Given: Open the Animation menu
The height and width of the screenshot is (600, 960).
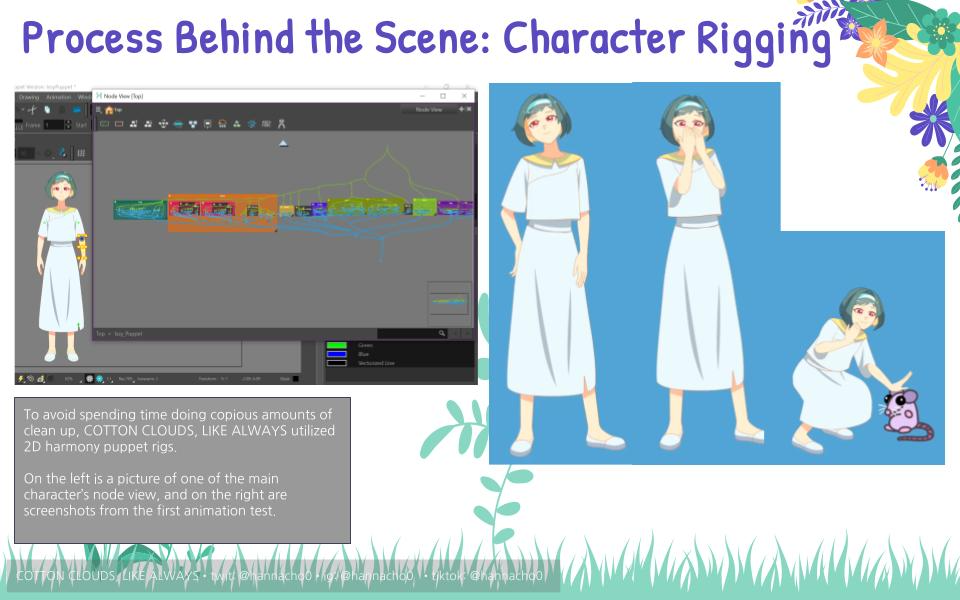Looking at the screenshot, I should [x=58, y=97].
